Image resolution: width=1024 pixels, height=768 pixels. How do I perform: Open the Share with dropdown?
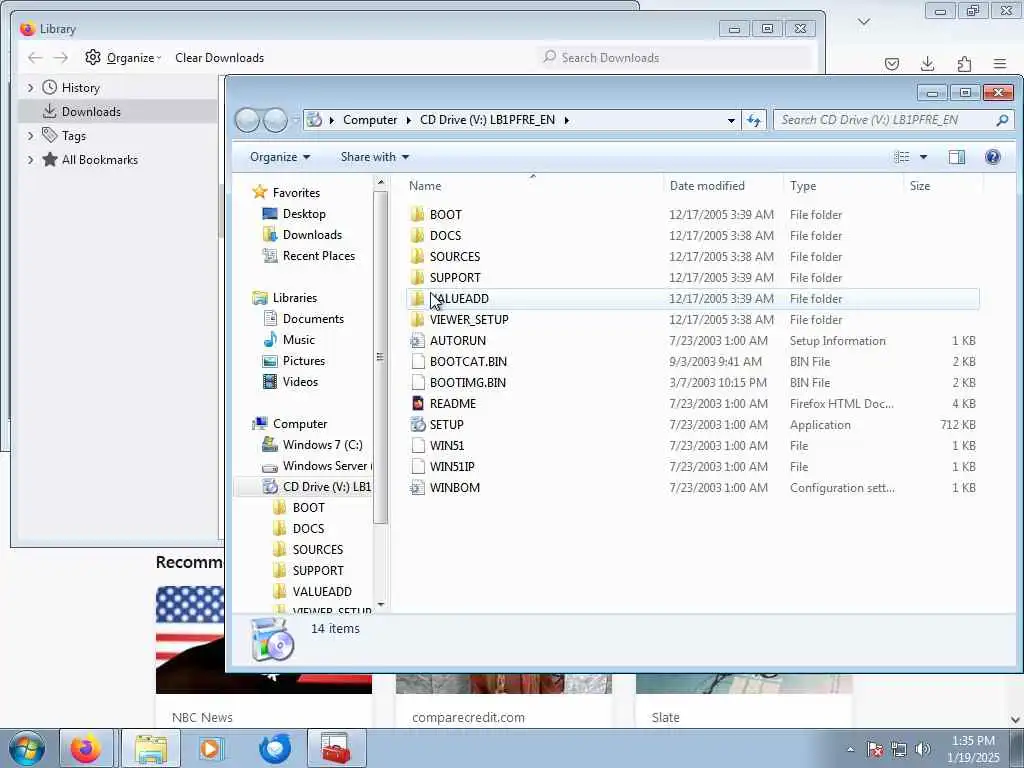coord(374,157)
